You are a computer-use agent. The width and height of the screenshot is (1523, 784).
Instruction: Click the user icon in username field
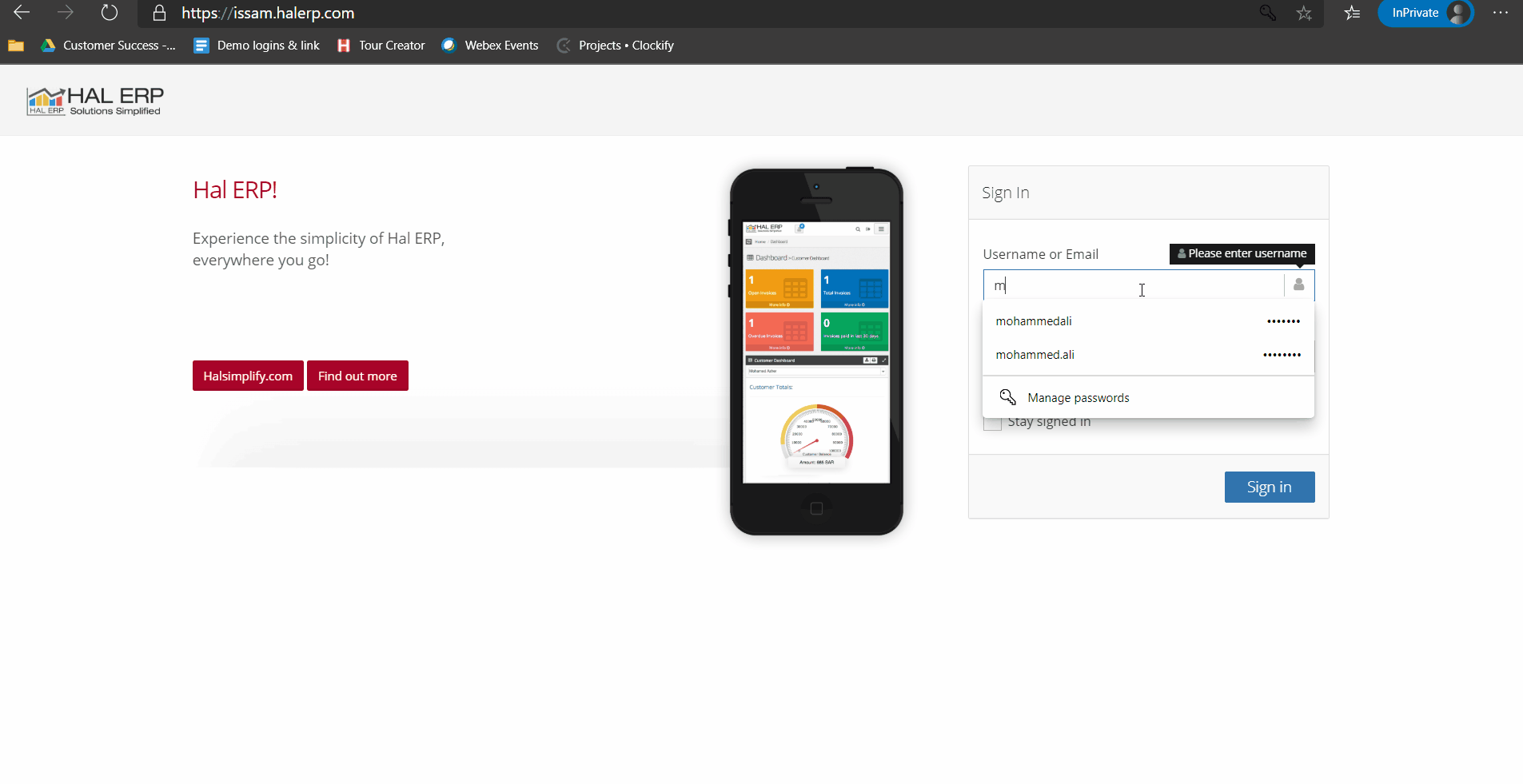(x=1299, y=285)
